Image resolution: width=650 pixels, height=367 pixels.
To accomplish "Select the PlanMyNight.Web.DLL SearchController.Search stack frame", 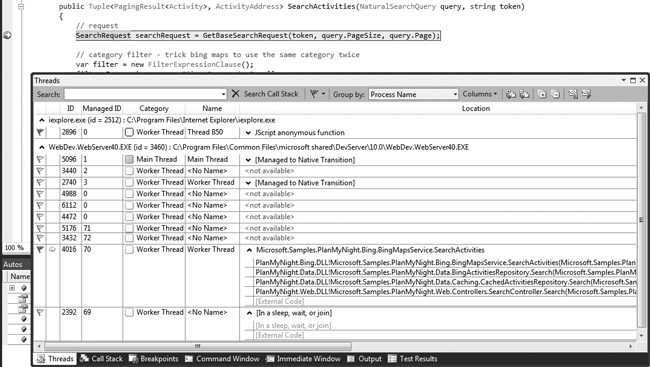I will (x=445, y=292).
